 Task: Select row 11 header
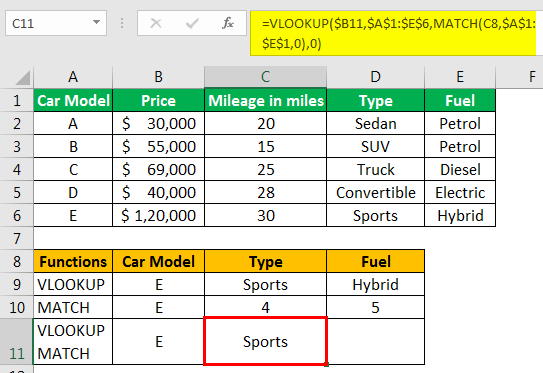[17, 341]
